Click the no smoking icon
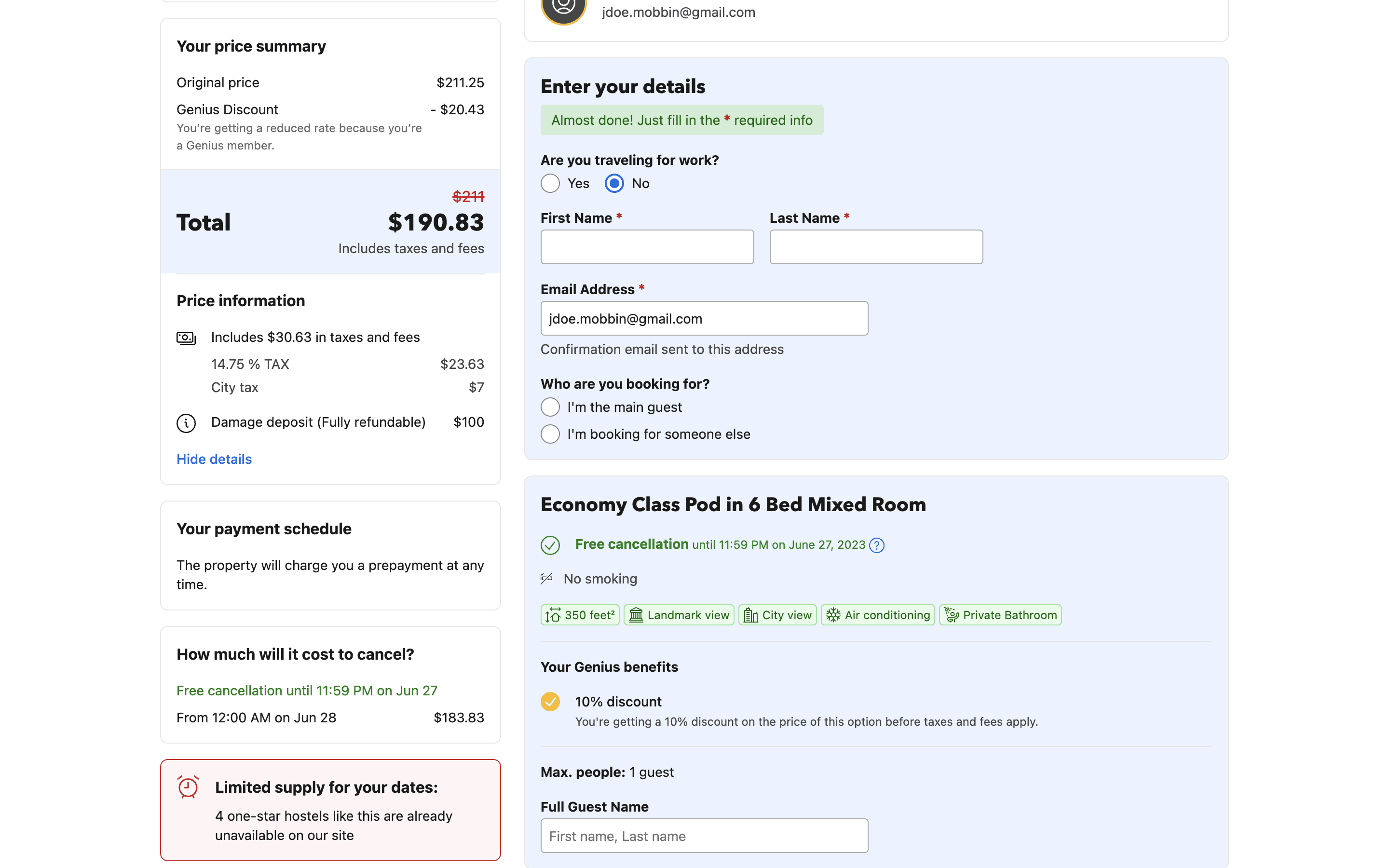The image size is (1389, 868). pos(546,578)
